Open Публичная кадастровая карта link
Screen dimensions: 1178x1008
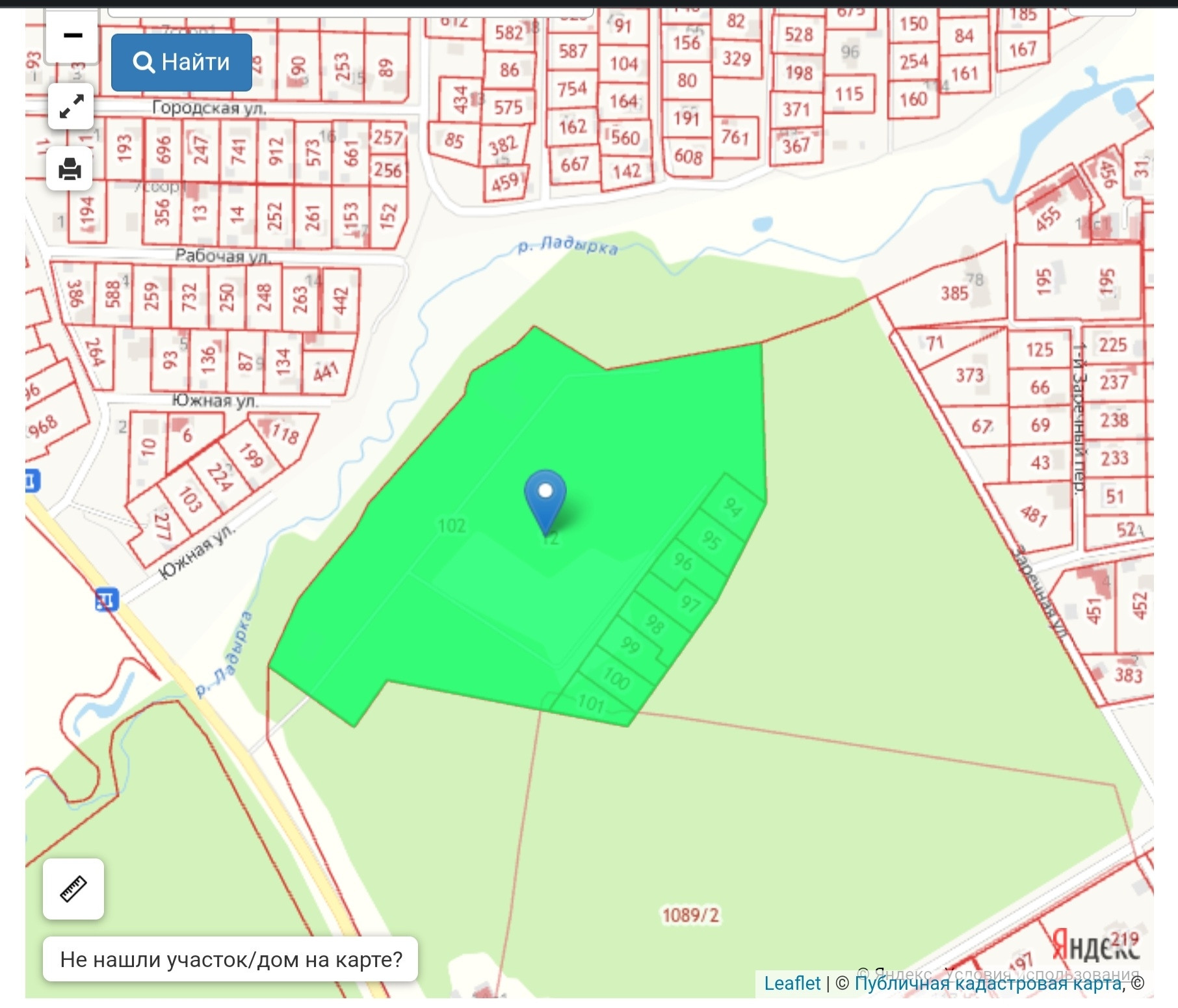[988, 983]
